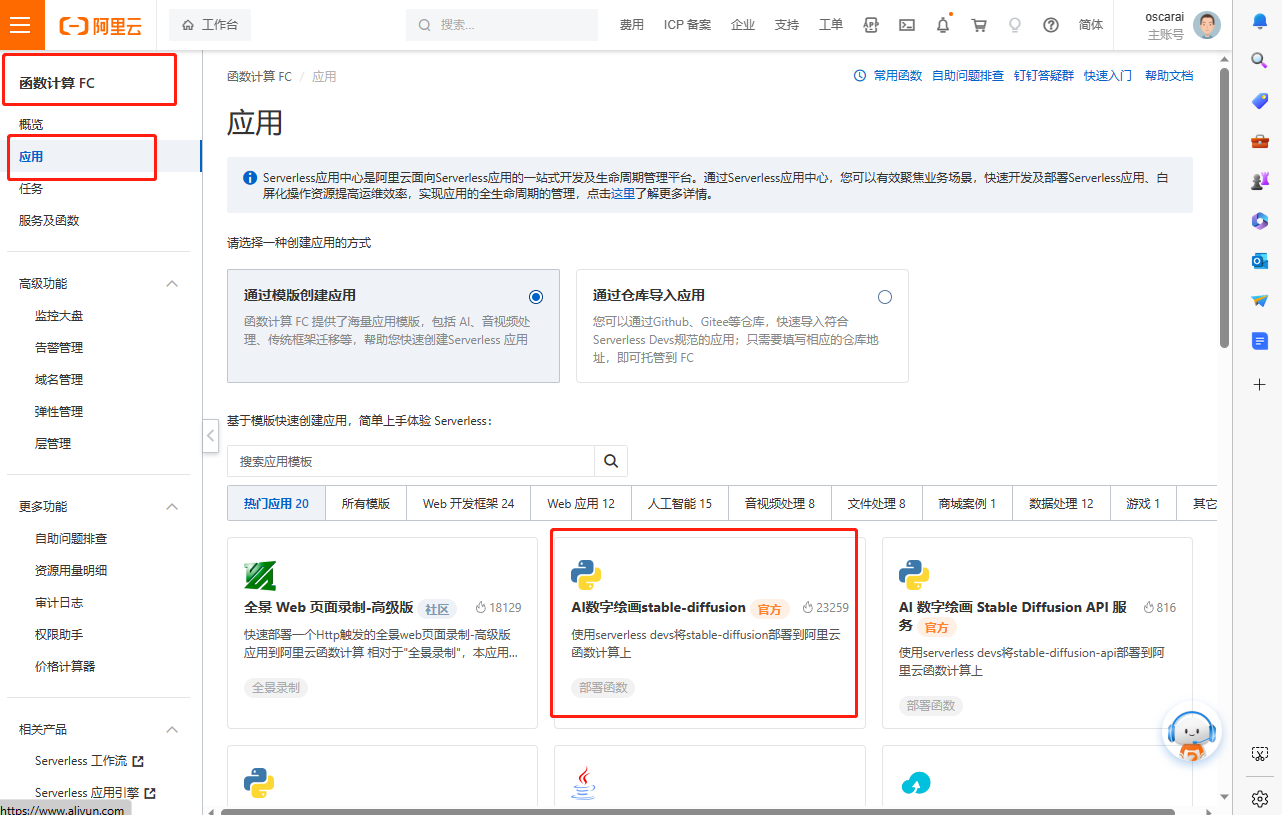Add a sidebar app with plus icon
This screenshot has width=1282, height=815.
(1260, 384)
